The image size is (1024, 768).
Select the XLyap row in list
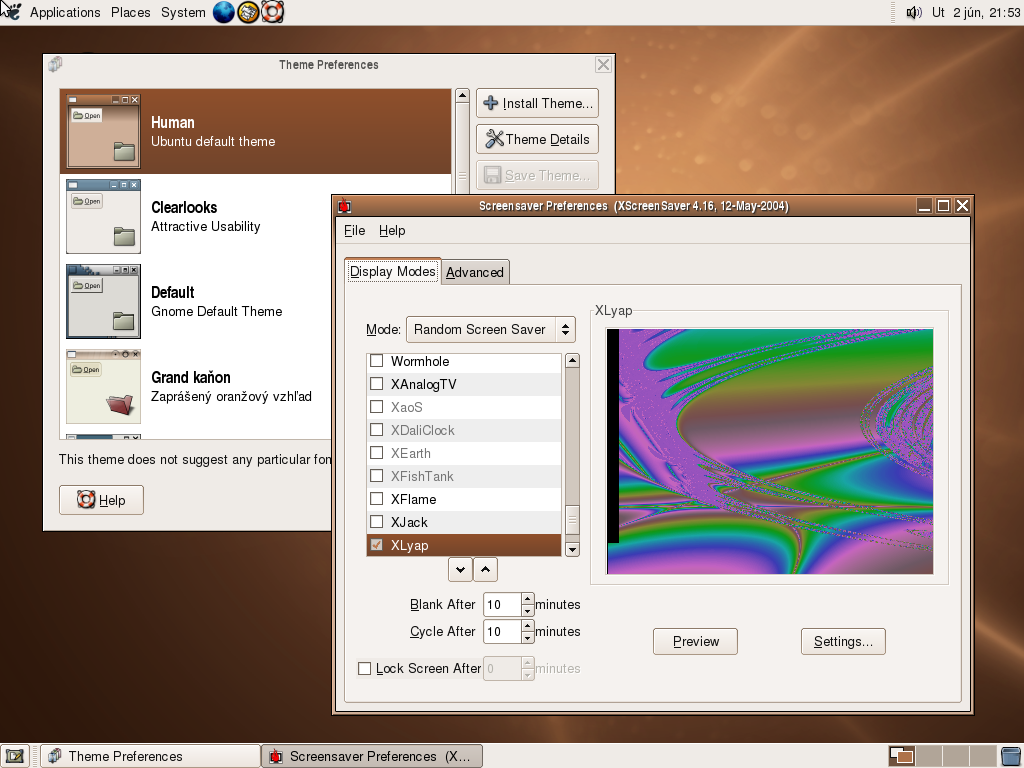[464, 545]
